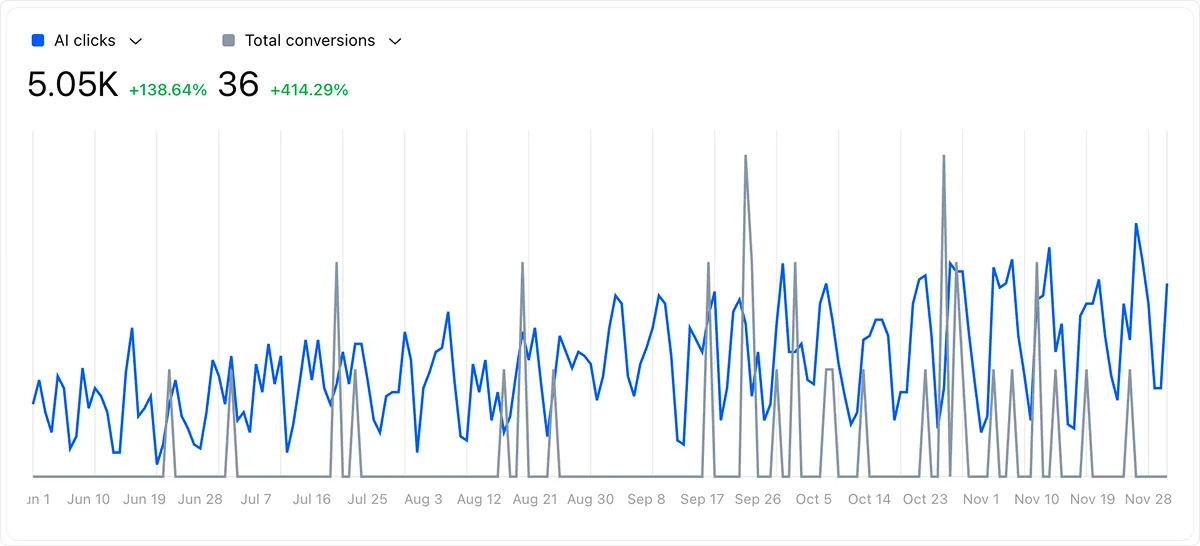Click the tallest gray conversions spike near Sep 26
This screenshot has height=546, width=1200.
(x=745, y=157)
